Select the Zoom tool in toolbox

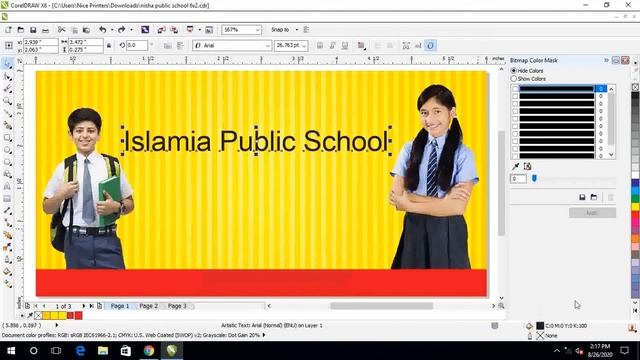pyautogui.click(x=7, y=101)
